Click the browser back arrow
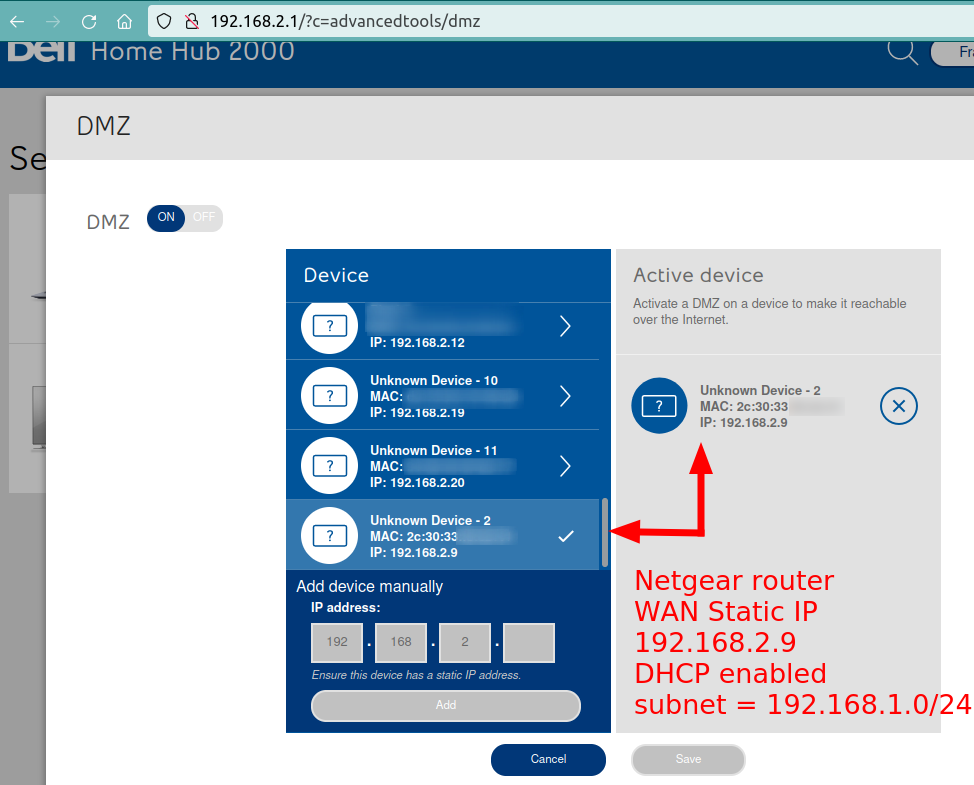This screenshot has width=974, height=785. tap(18, 21)
